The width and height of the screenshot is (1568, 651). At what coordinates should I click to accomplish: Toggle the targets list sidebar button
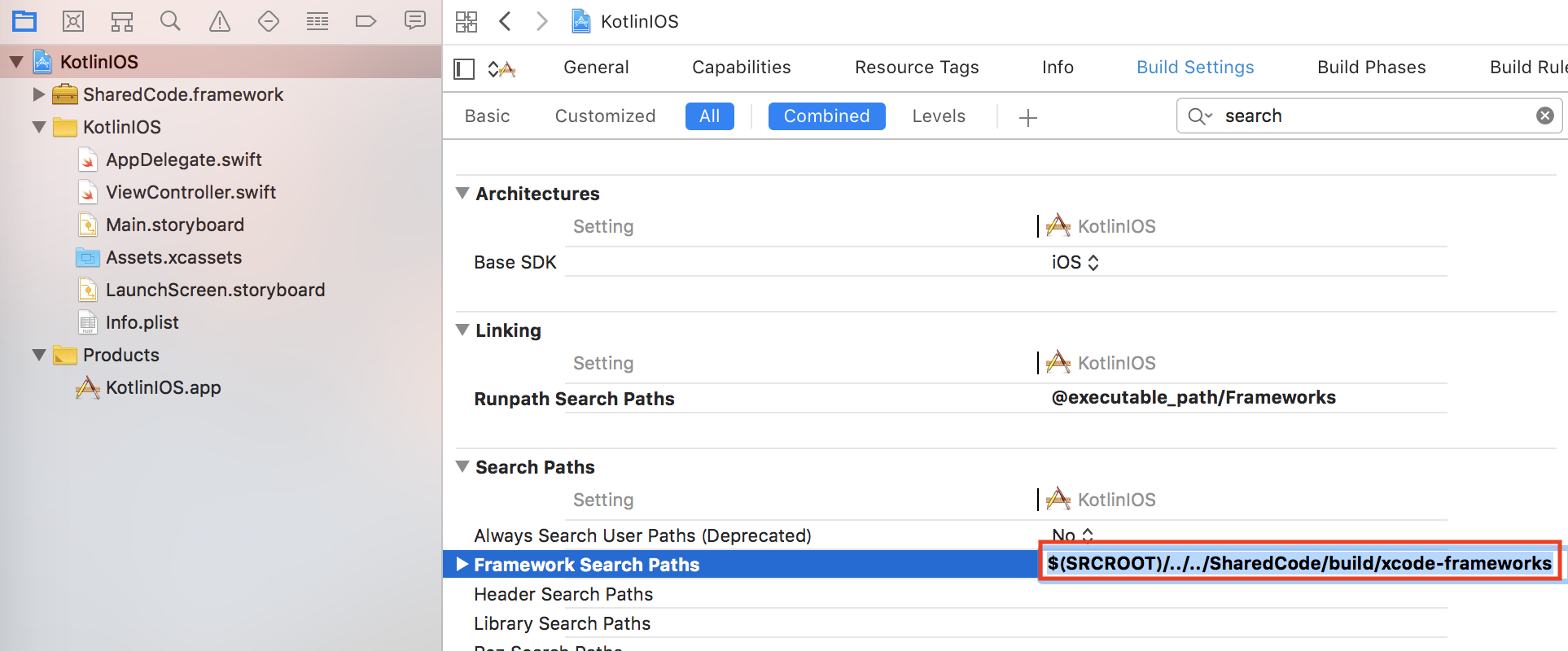tap(464, 68)
